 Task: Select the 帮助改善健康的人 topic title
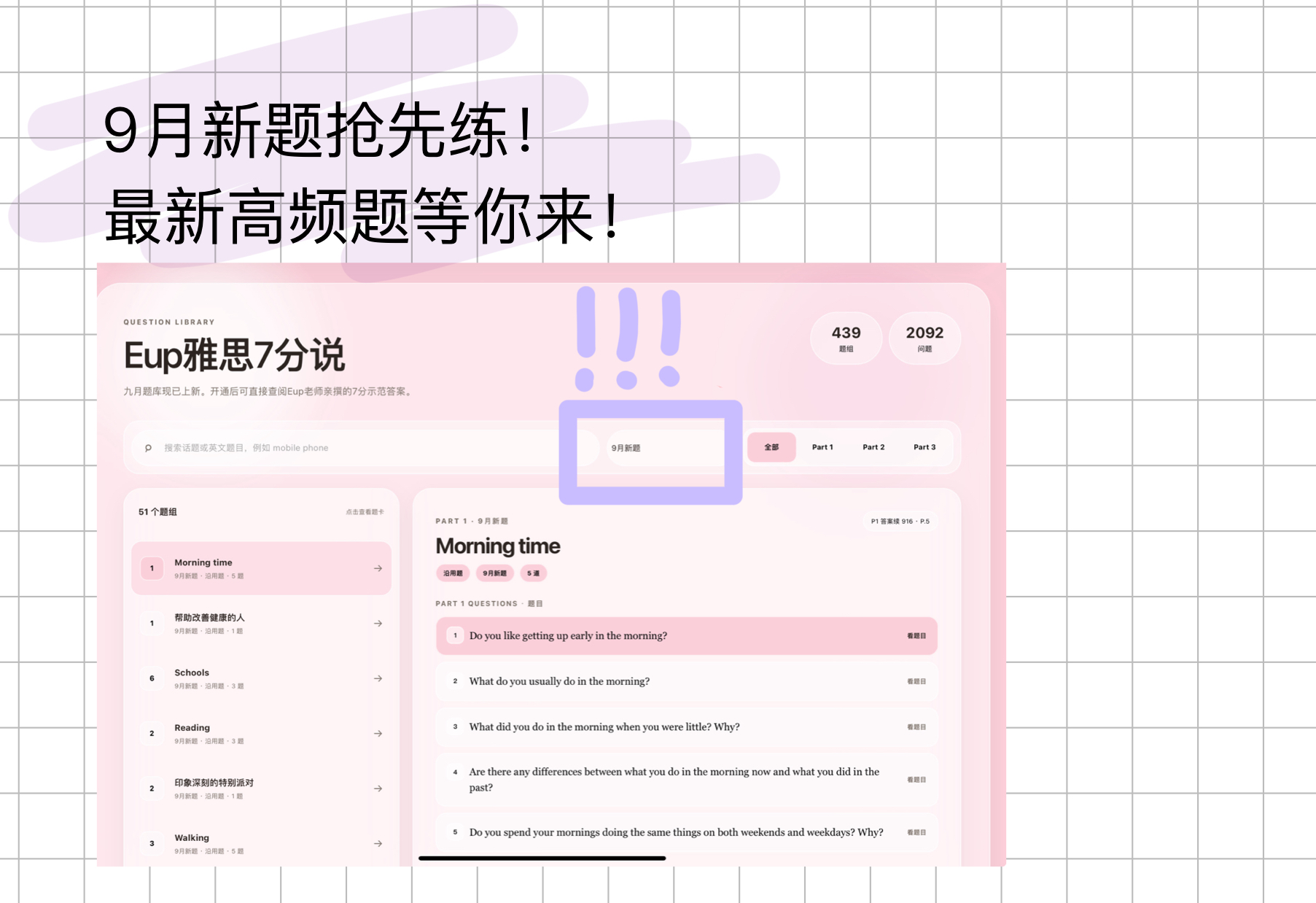tap(209, 617)
